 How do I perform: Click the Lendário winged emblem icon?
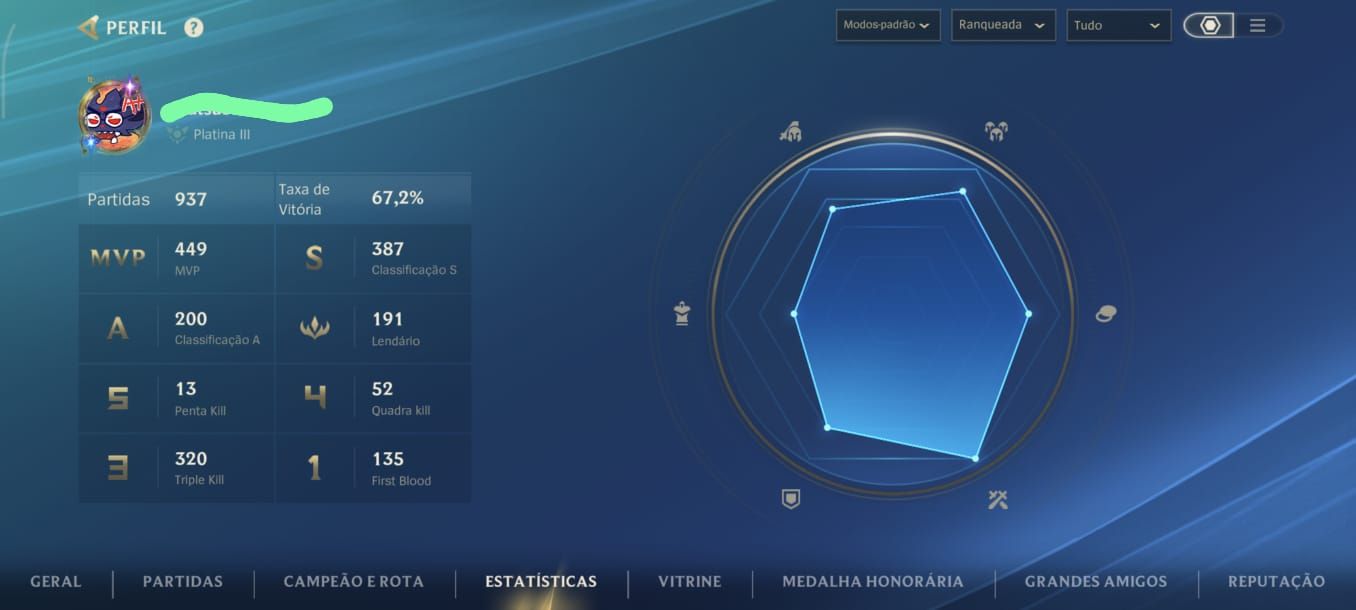[x=314, y=328]
